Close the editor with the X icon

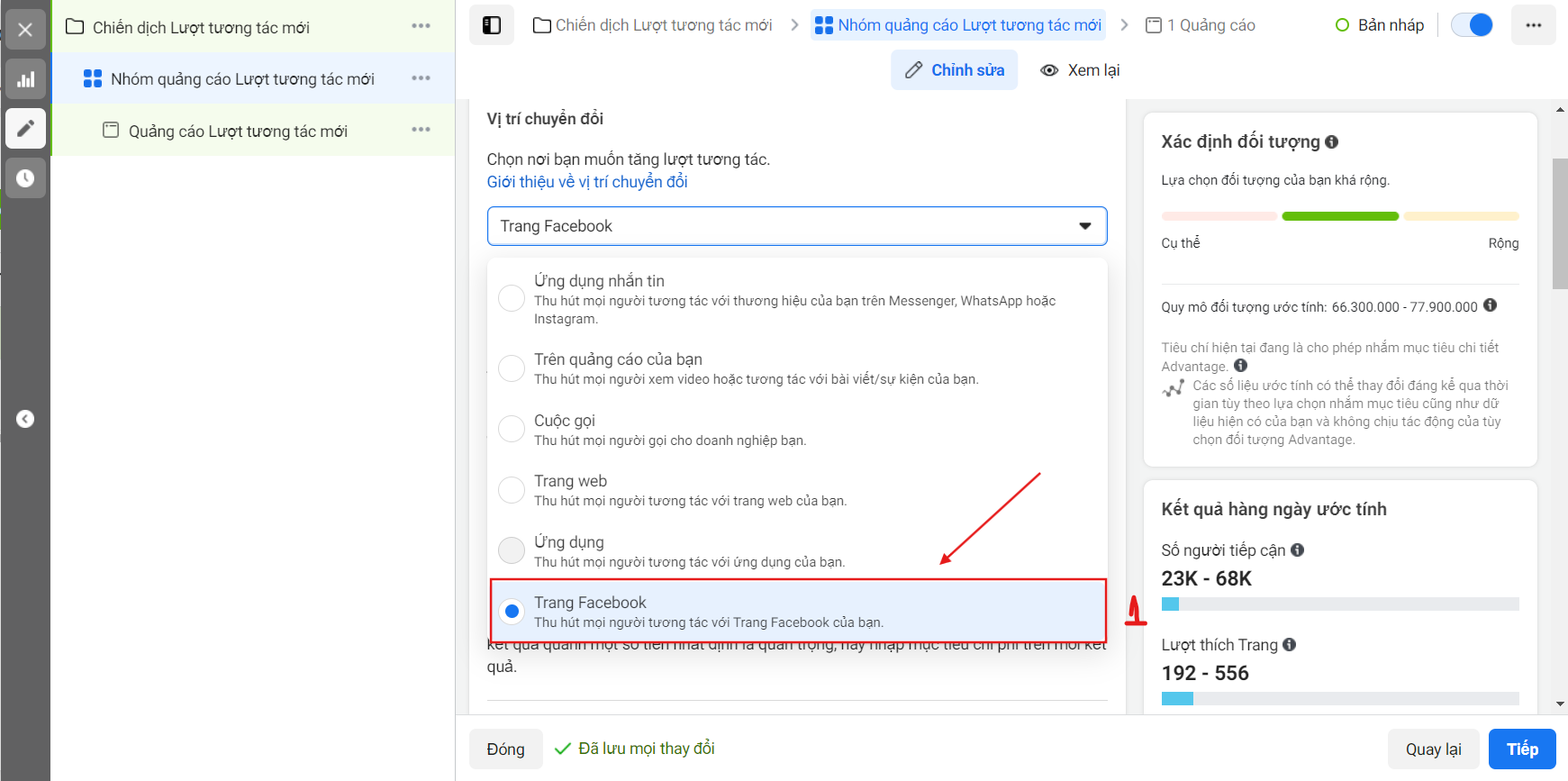[x=25, y=30]
